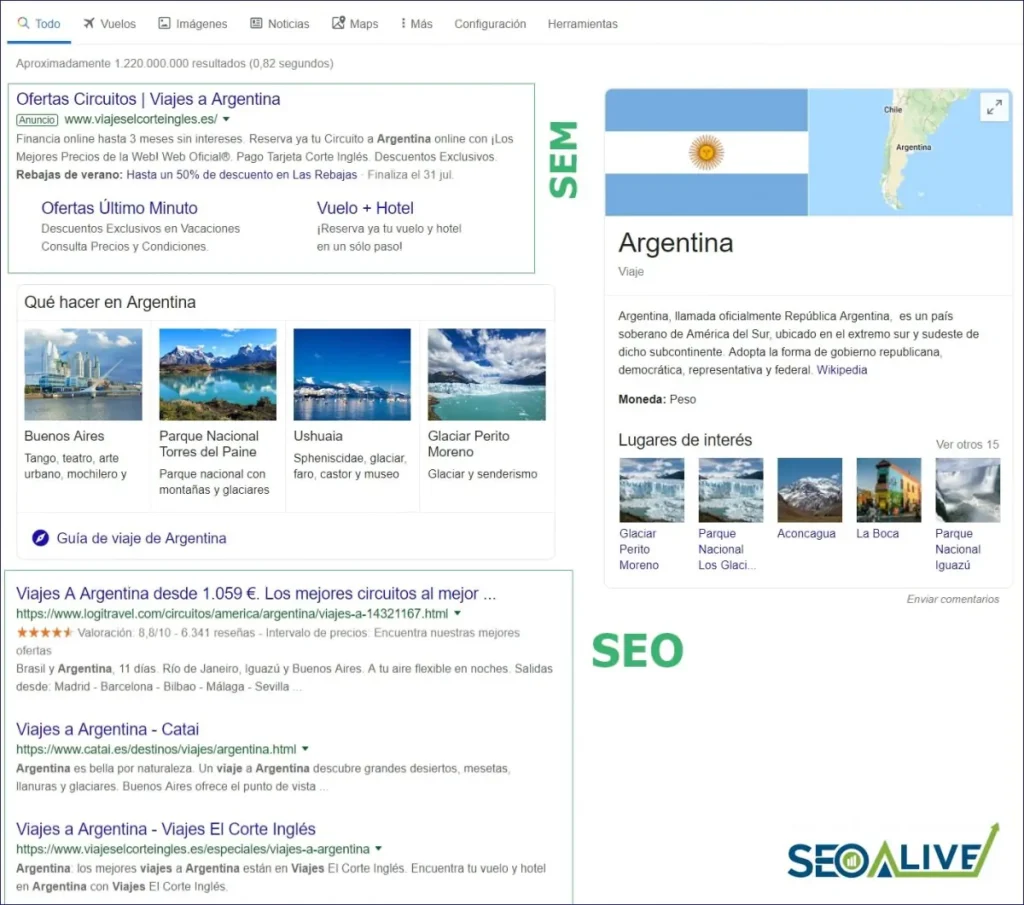Open the Configuración menu
The width and height of the screenshot is (1024, 905).
click(490, 24)
